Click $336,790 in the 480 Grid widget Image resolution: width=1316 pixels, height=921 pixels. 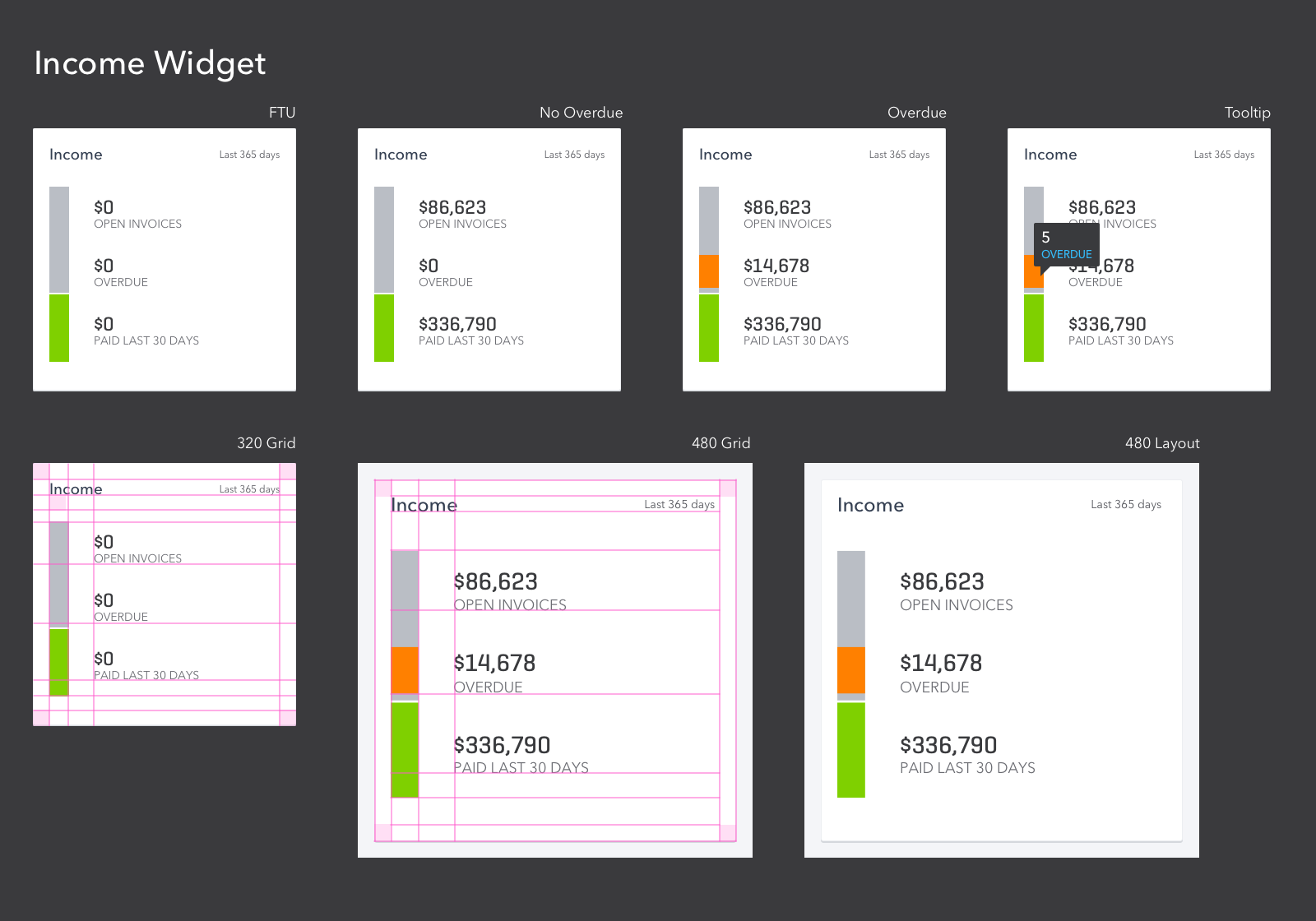(x=503, y=745)
